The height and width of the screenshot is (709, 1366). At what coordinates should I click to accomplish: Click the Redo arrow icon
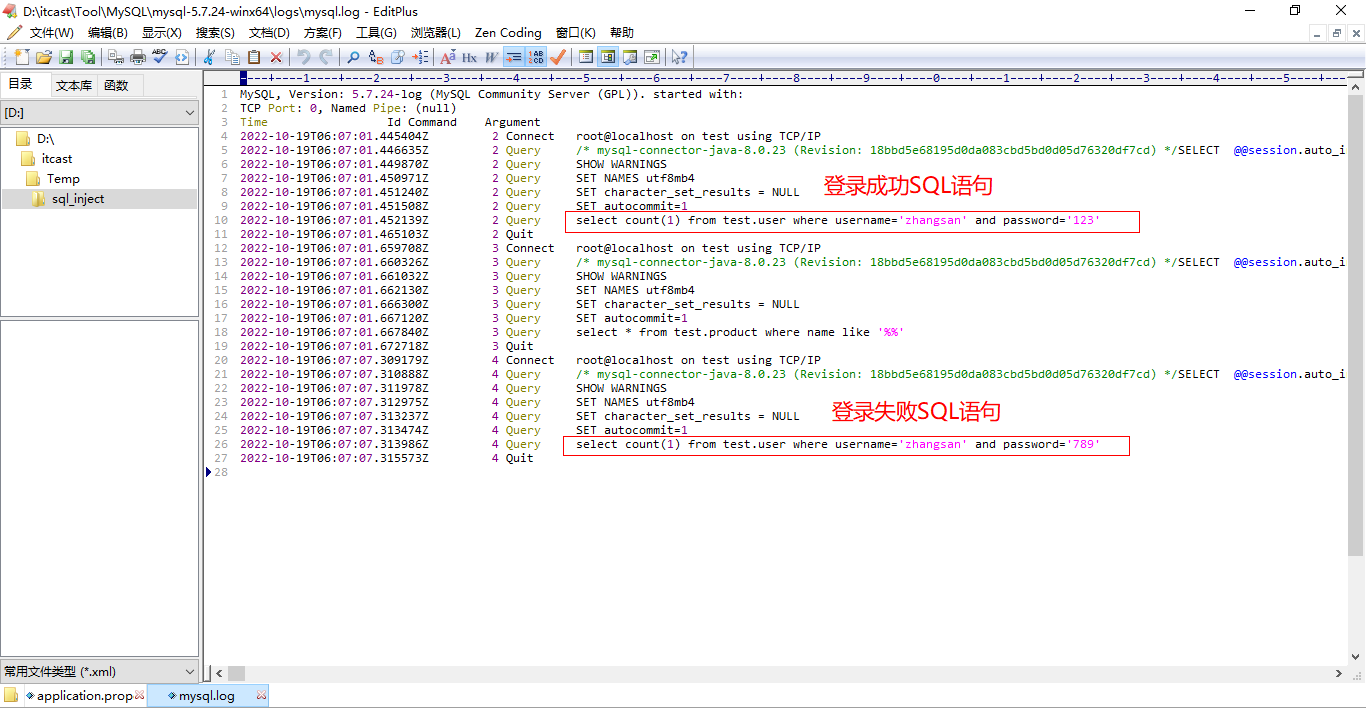pyautogui.click(x=326, y=57)
